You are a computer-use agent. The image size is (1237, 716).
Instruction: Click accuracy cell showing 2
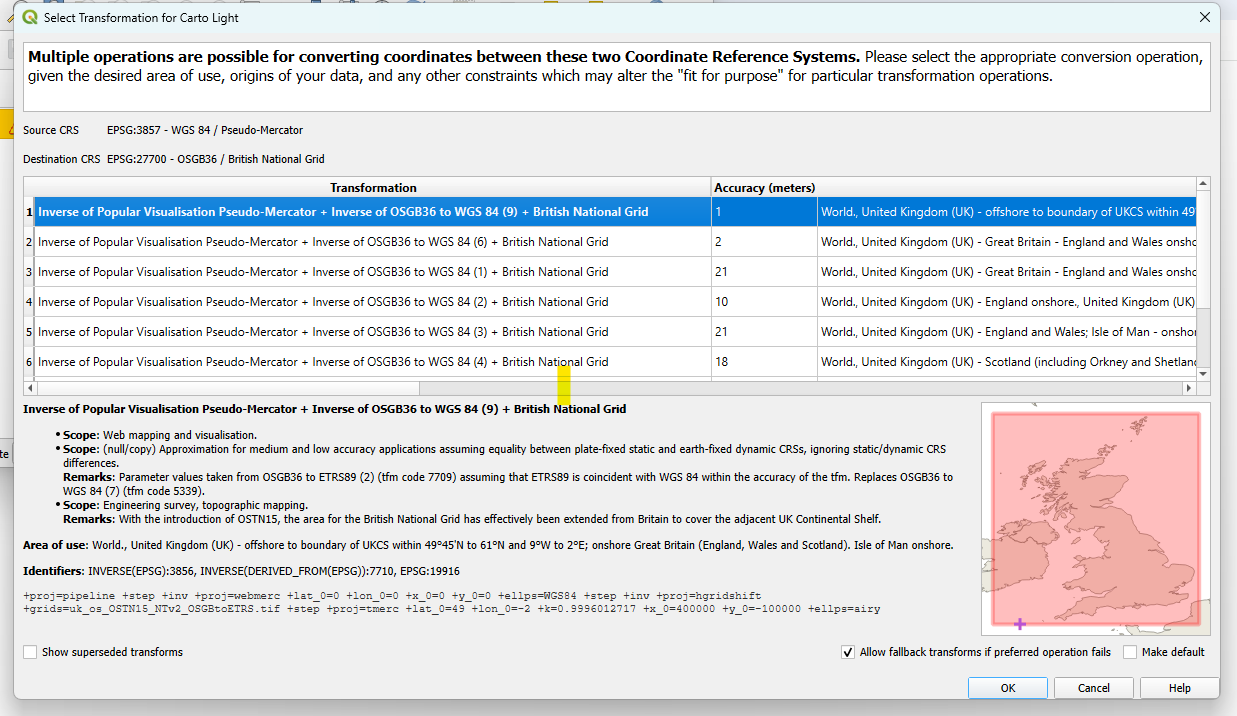pyautogui.click(x=764, y=242)
